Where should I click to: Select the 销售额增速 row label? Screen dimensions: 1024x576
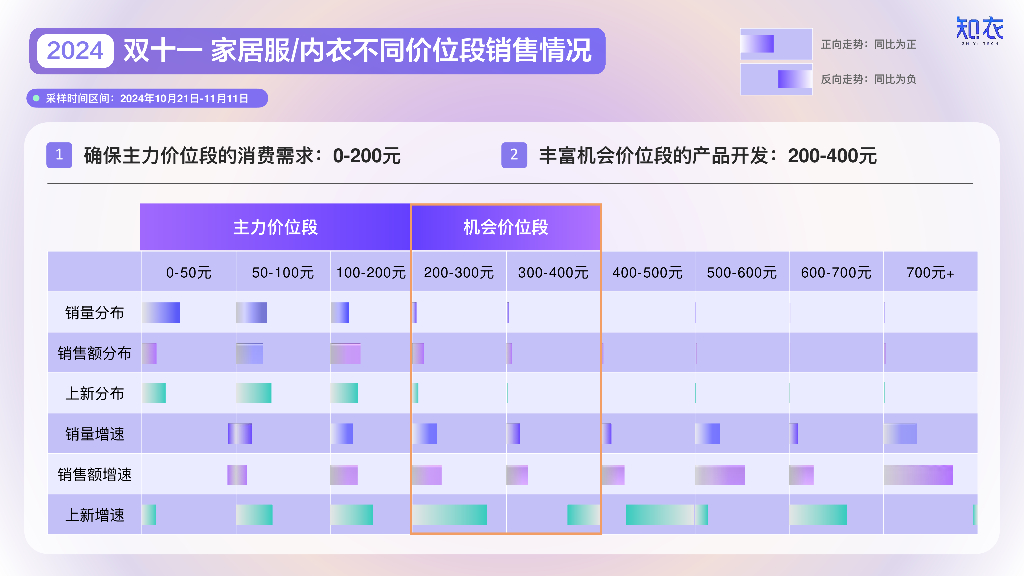95,475
